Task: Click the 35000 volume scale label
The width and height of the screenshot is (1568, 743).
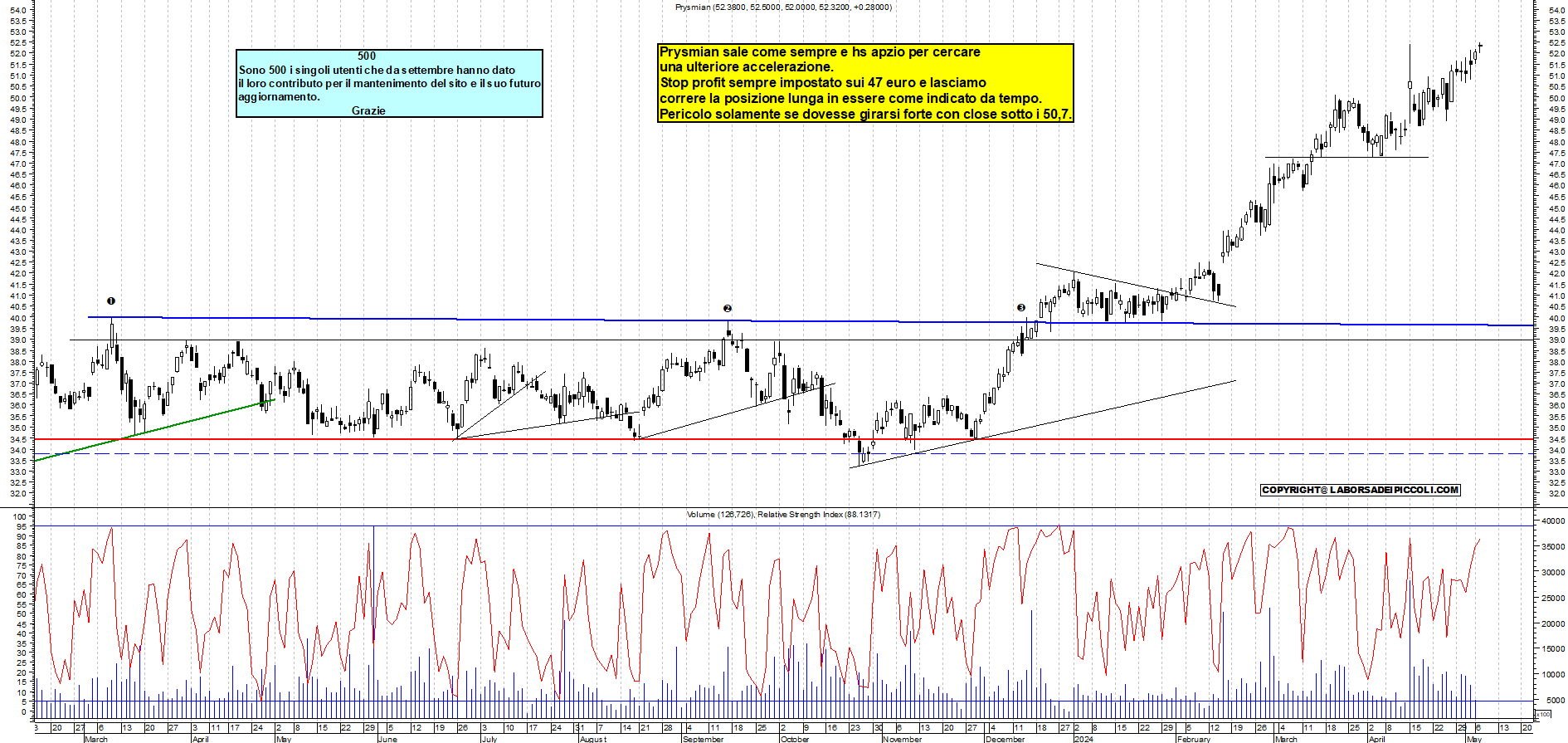Action: click(x=1553, y=546)
